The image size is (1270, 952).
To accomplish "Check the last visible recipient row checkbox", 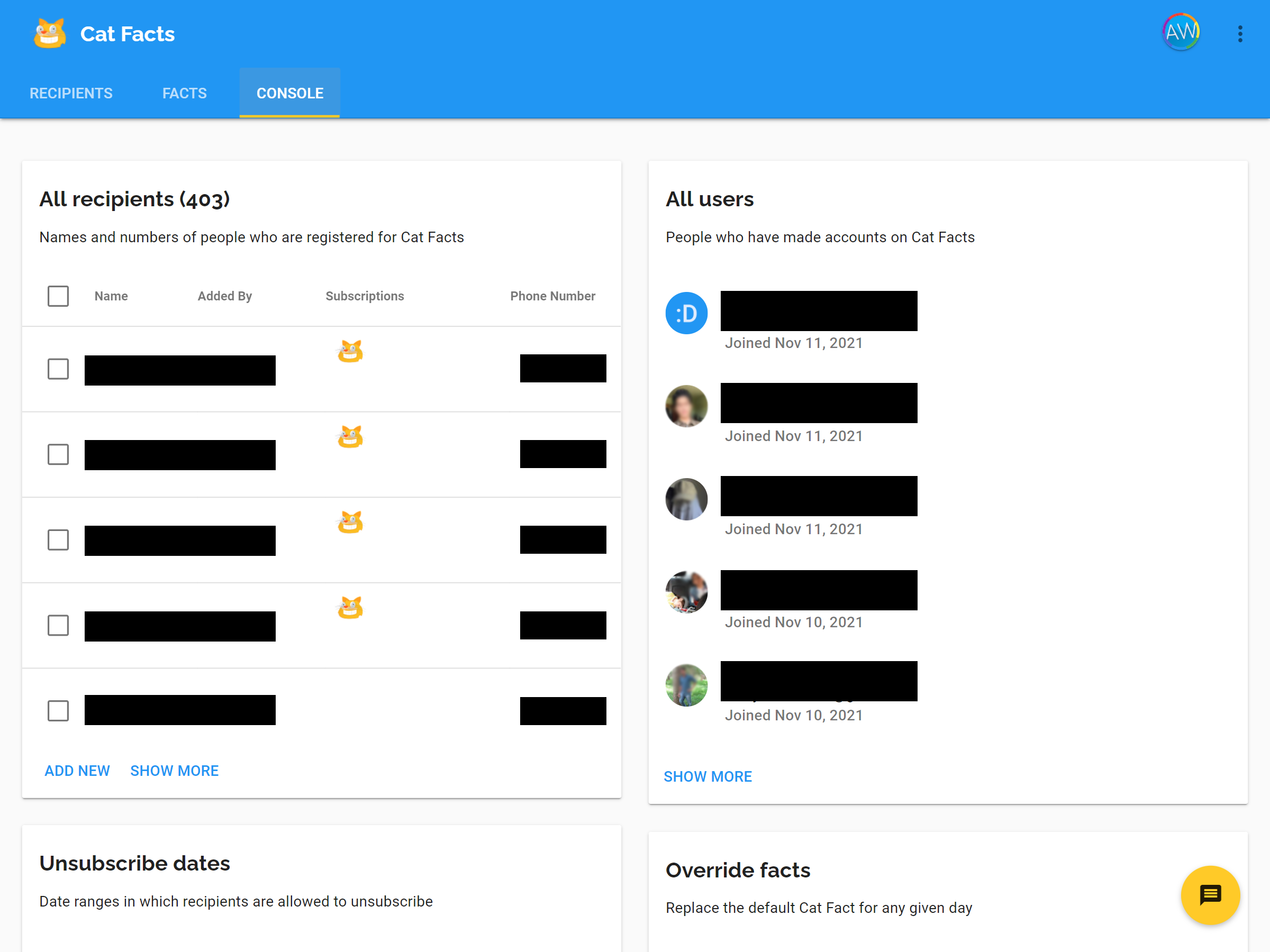I will pyautogui.click(x=58, y=710).
